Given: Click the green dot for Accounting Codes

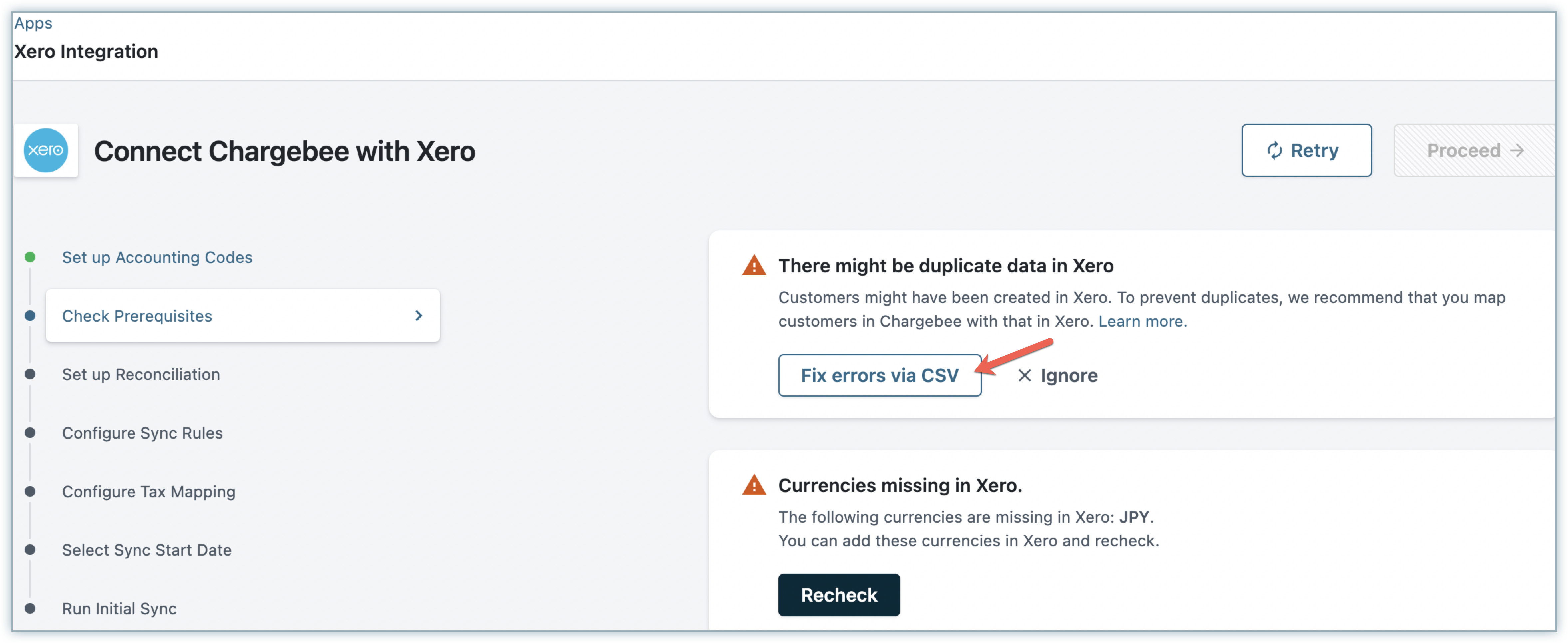Looking at the screenshot, I should 30,257.
